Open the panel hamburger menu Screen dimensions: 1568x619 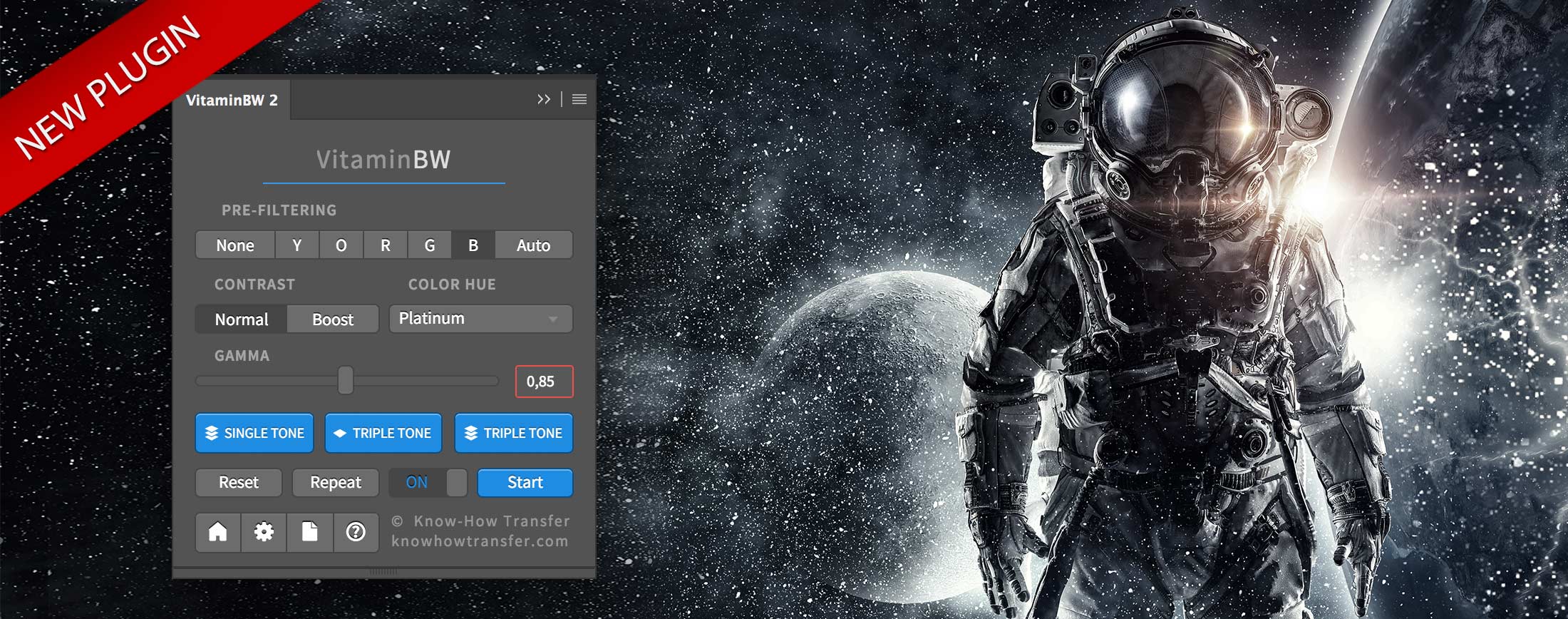click(x=579, y=100)
